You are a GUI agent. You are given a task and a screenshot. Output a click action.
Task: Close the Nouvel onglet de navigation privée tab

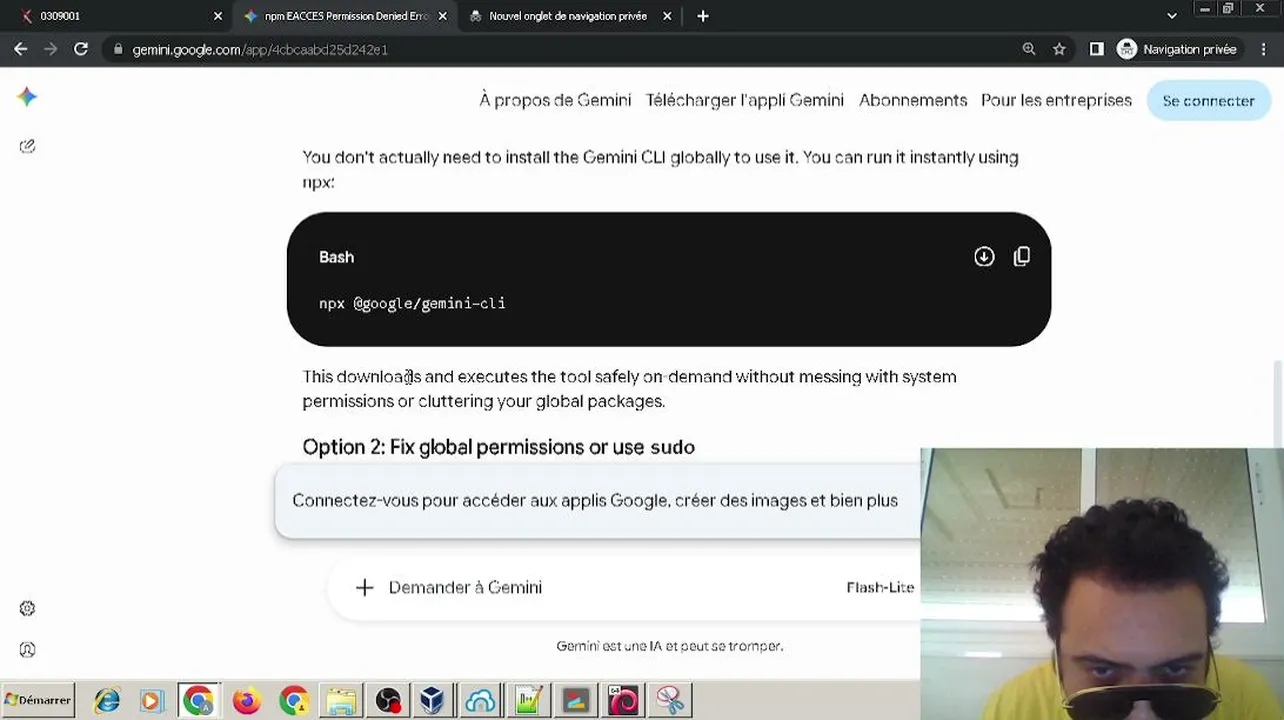point(668,16)
